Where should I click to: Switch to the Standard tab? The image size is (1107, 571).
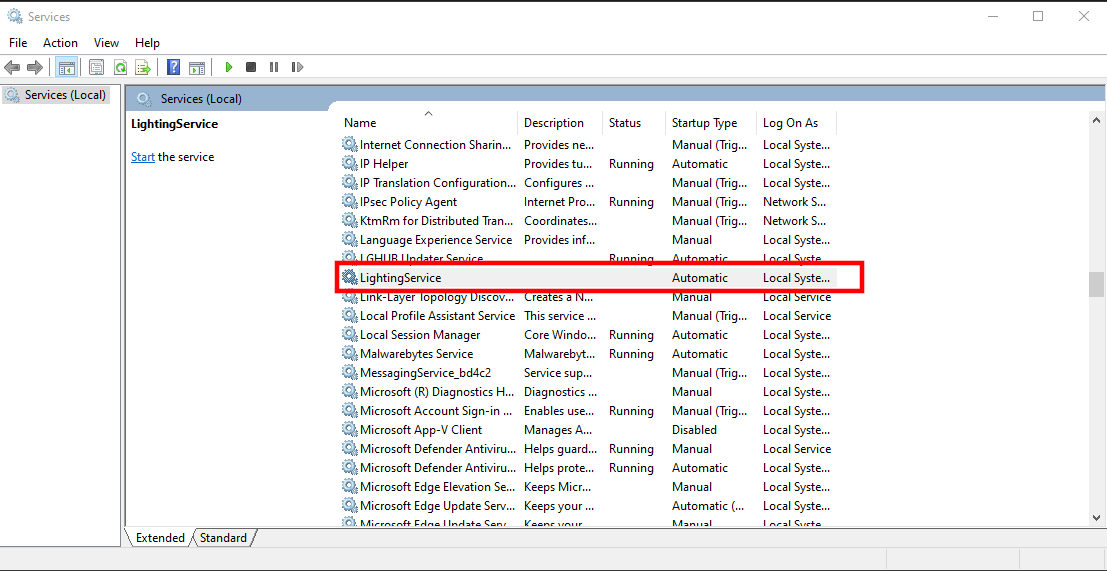pos(223,538)
